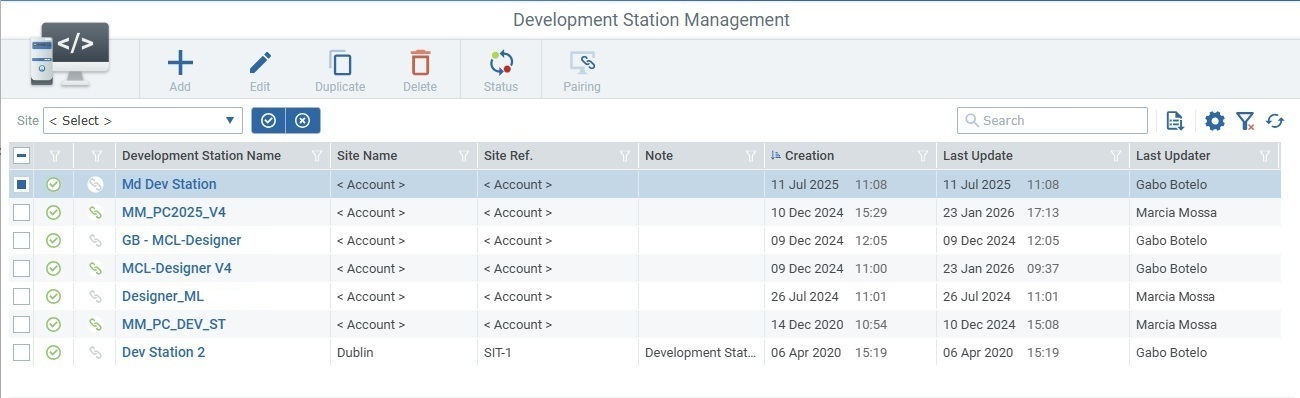Open the Last Updater column filter
This screenshot has height=398, width=1300.
point(1265,155)
